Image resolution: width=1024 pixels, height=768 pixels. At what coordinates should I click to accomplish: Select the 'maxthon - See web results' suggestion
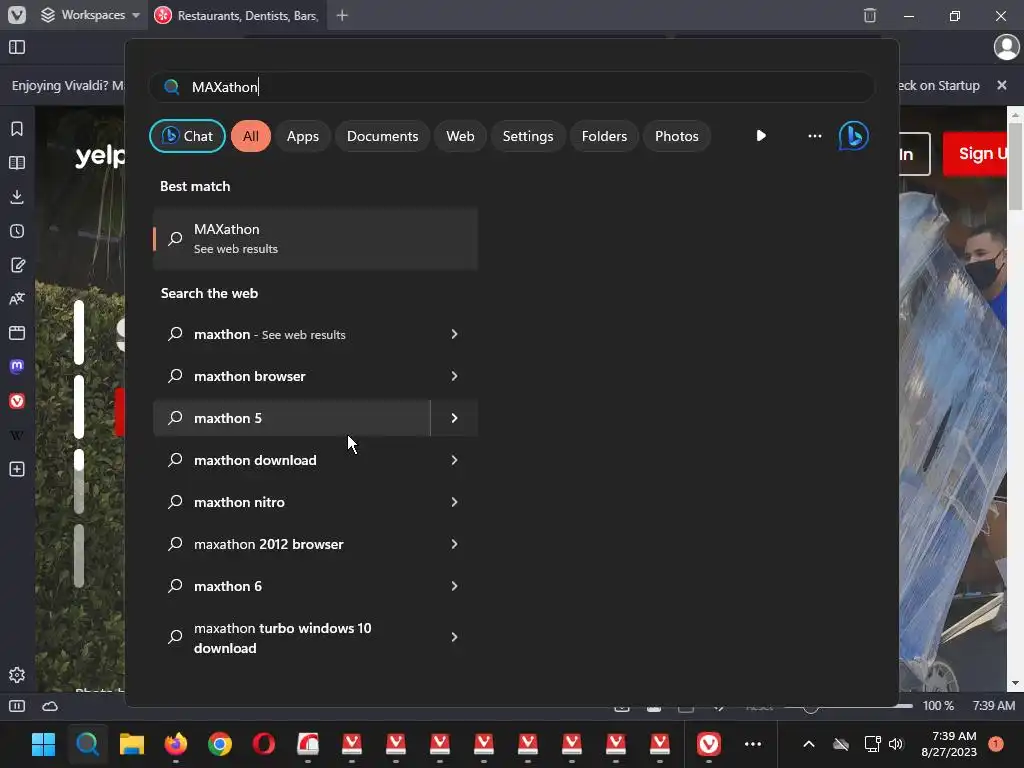(292, 334)
